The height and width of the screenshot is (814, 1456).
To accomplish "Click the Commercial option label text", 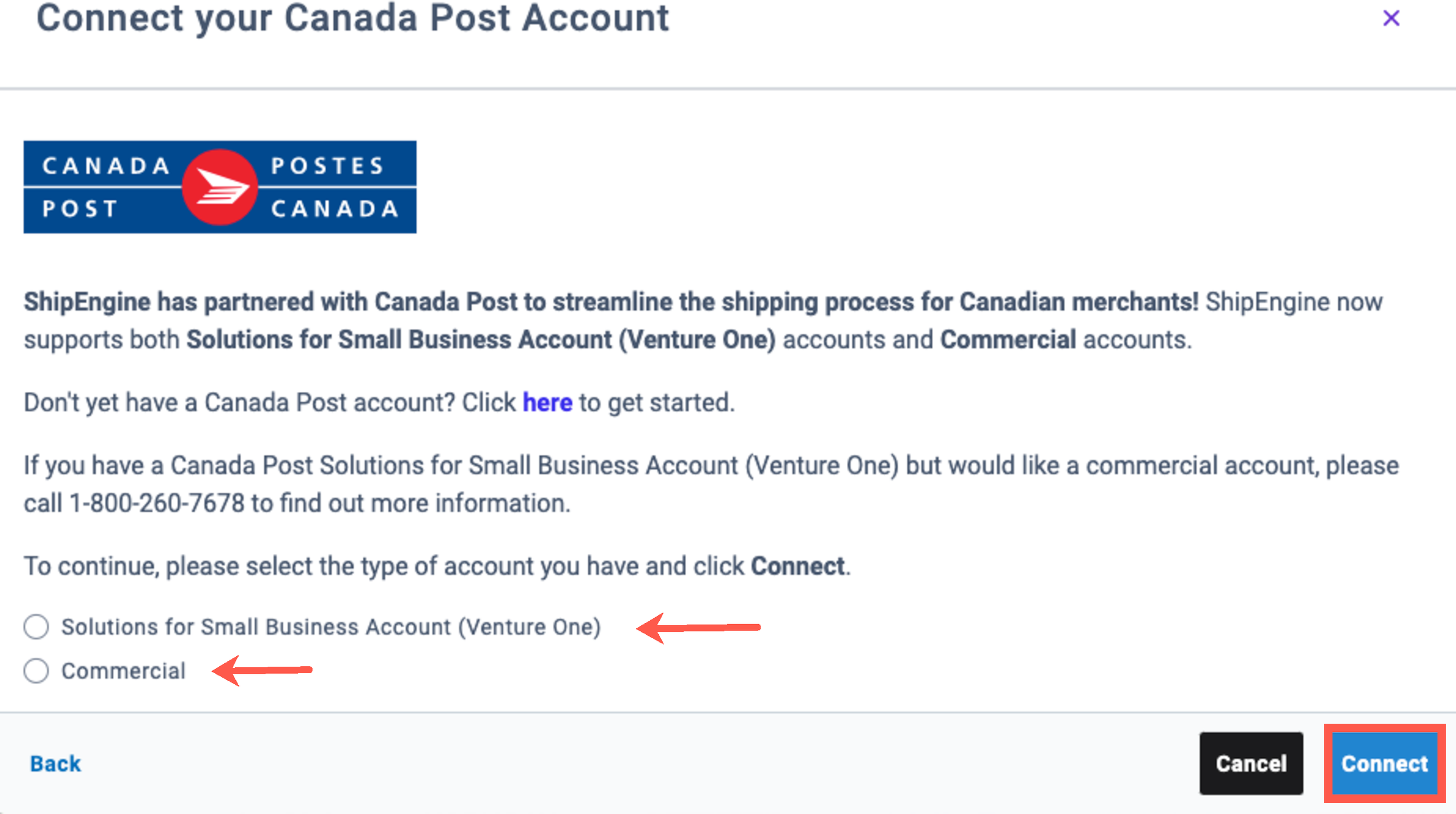I will 123,671.
